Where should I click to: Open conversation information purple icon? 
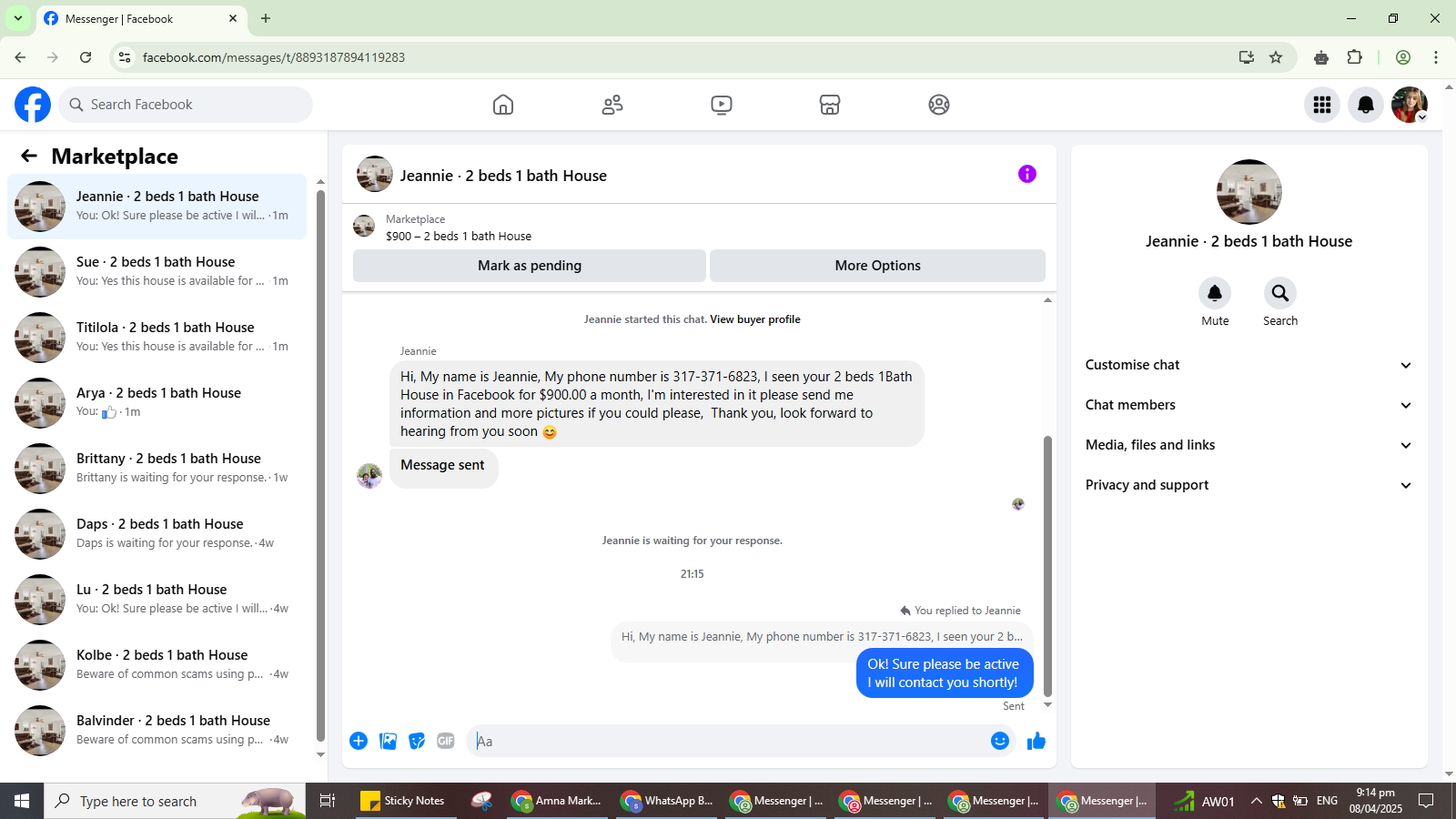(1027, 174)
